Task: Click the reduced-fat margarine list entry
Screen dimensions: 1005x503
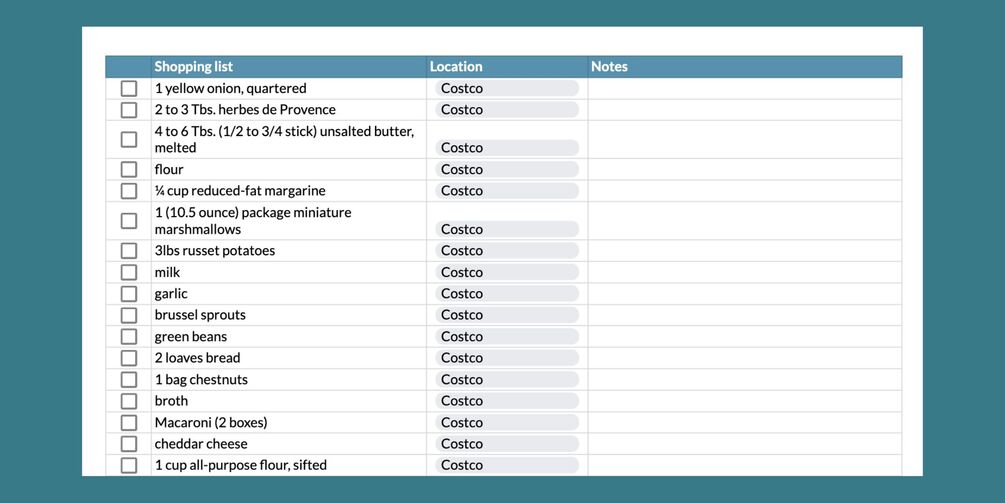Action: click(x=240, y=191)
